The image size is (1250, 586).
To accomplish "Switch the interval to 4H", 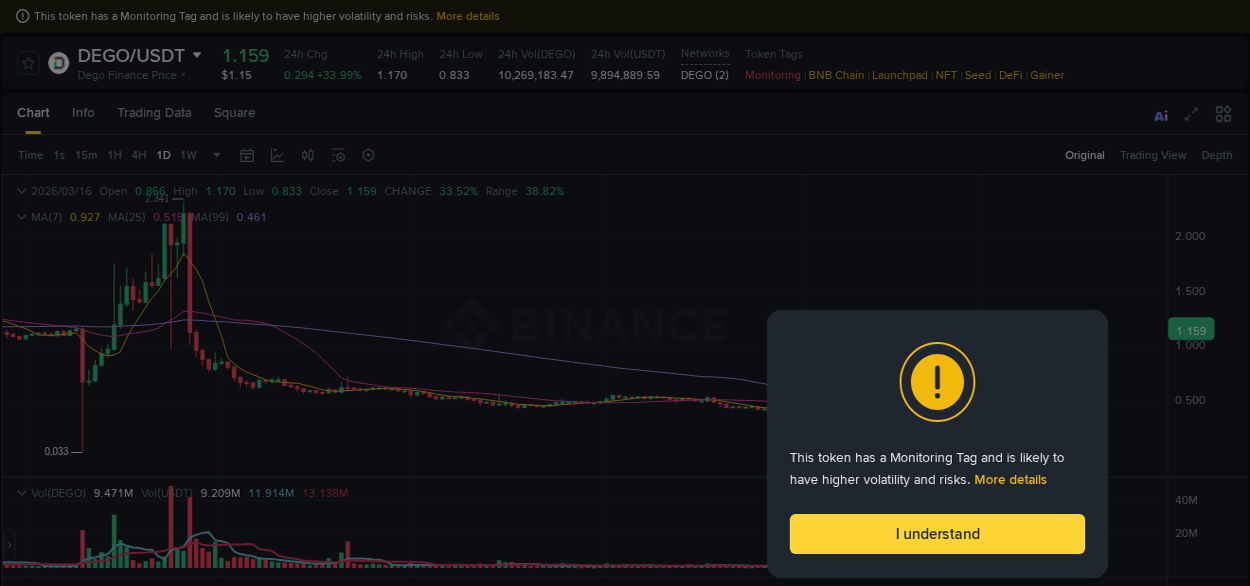I will 138,155.
